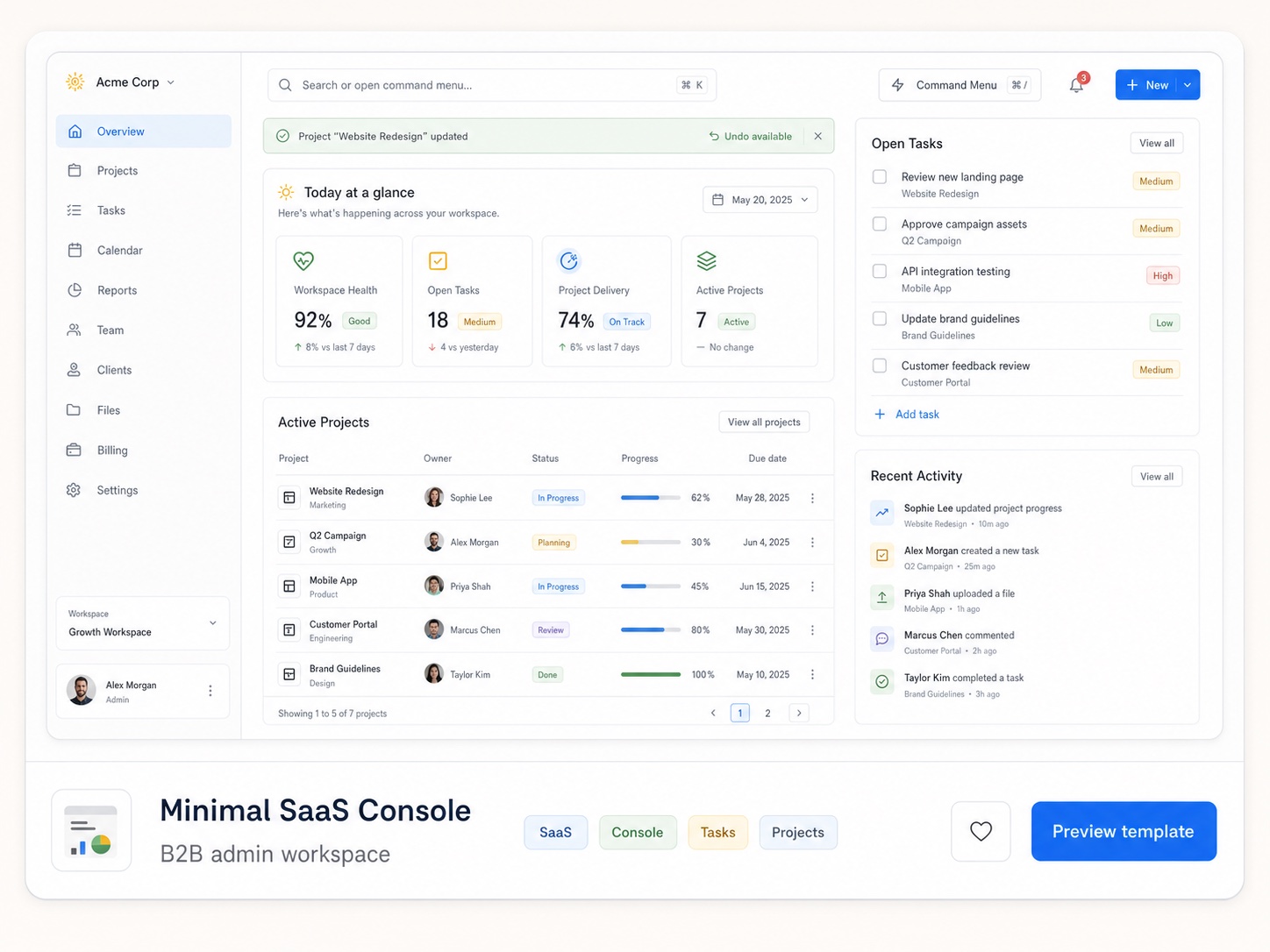The image size is (1270, 952).
Task: Go to page 2 of projects
Action: click(x=767, y=713)
